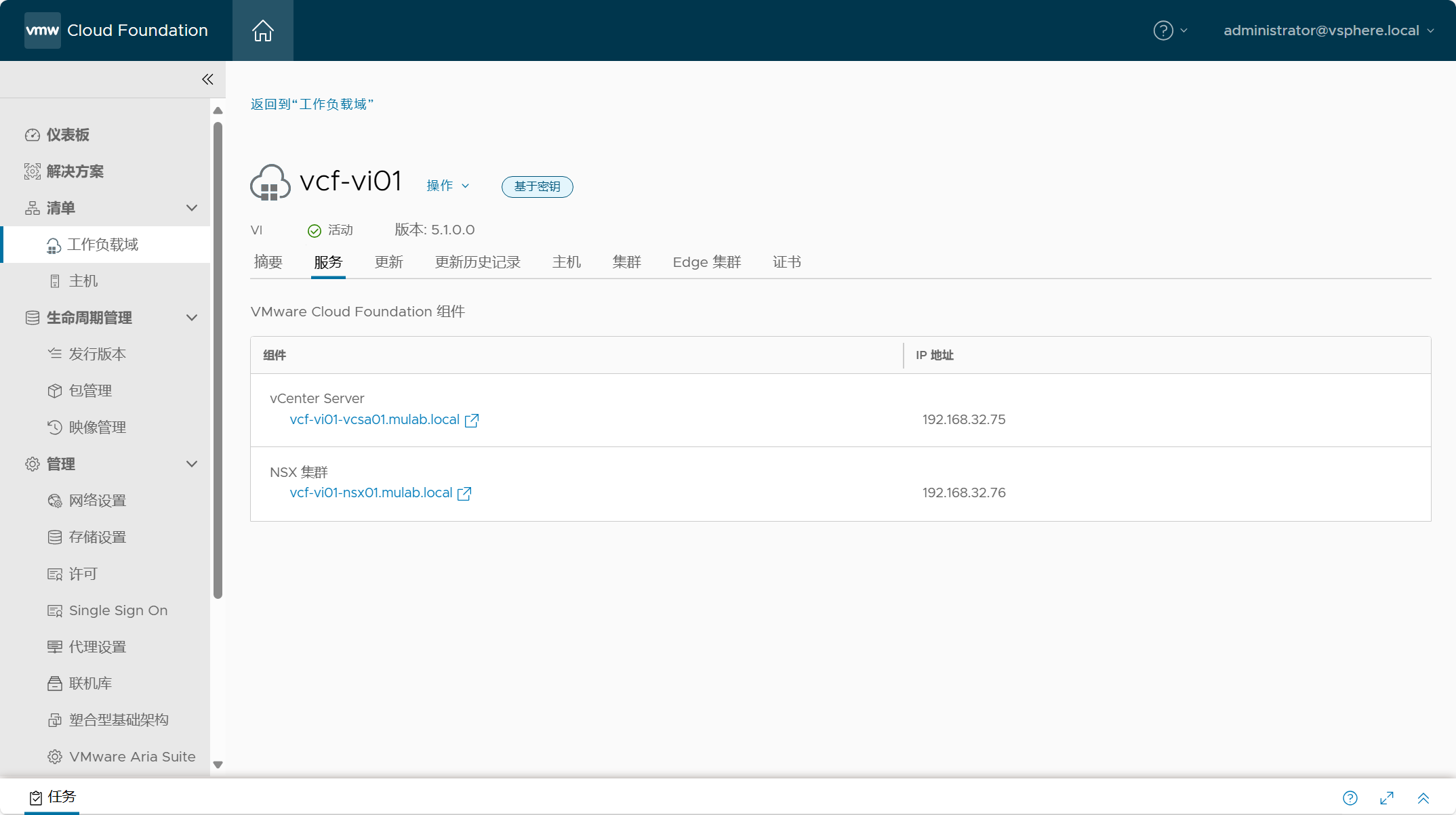Screen dimensions: 1456x815
Task: Click the 解决方案 solutions icon
Action: [33, 171]
